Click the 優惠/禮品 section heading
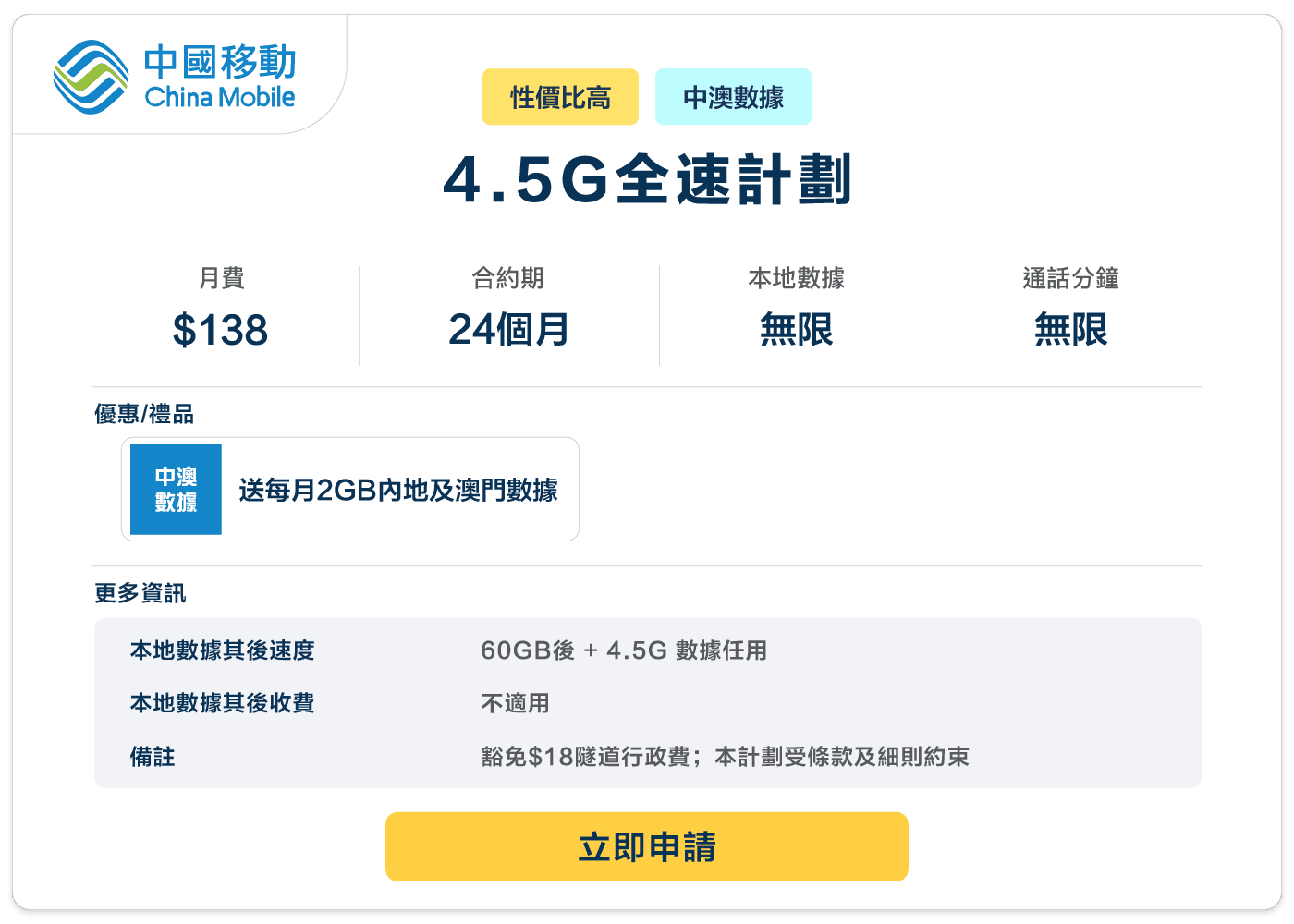This screenshot has width=1294, height=924. point(144,414)
